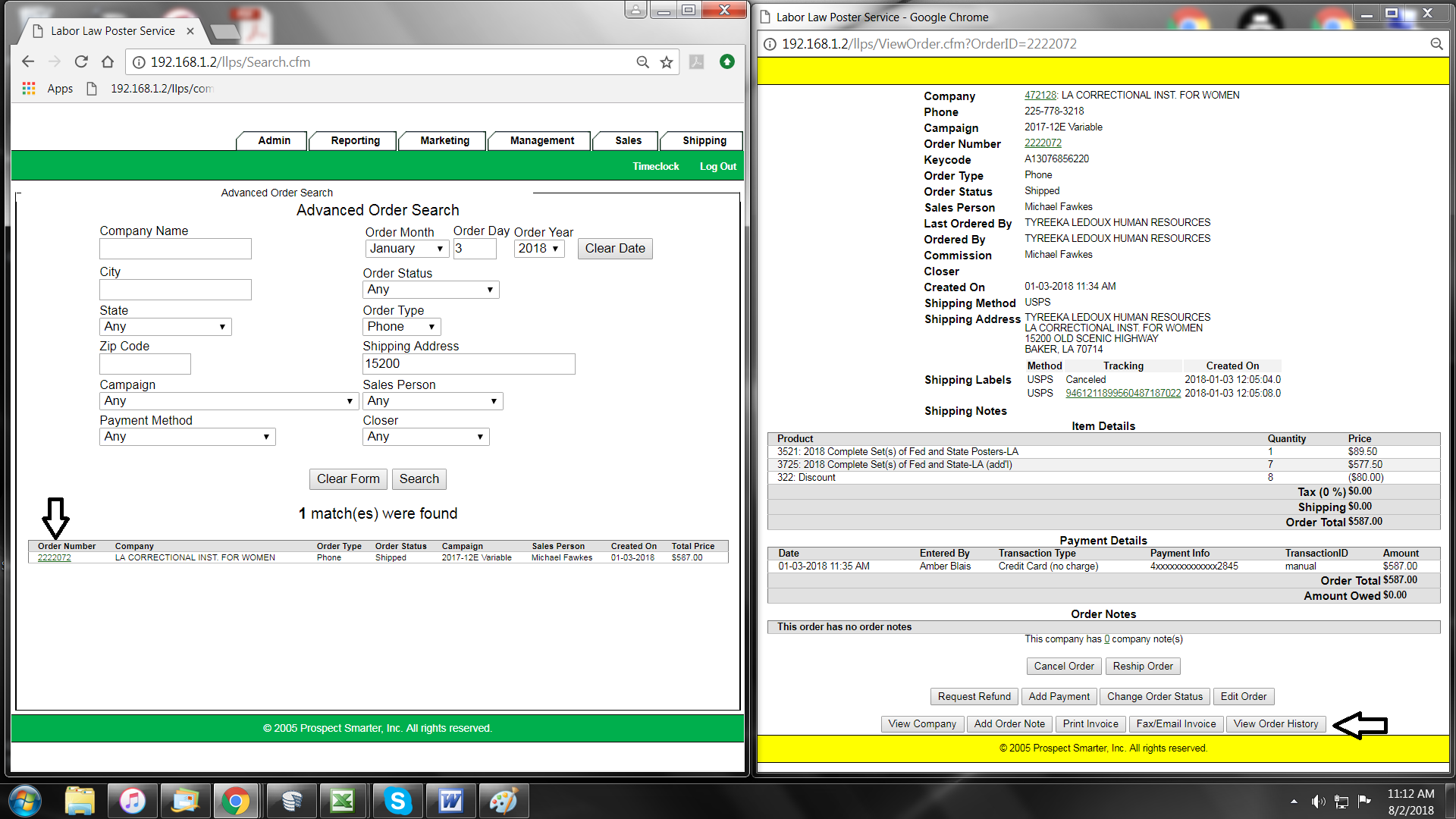Open the Campaign dropdown
The image size is (1456, 819).
228,401
